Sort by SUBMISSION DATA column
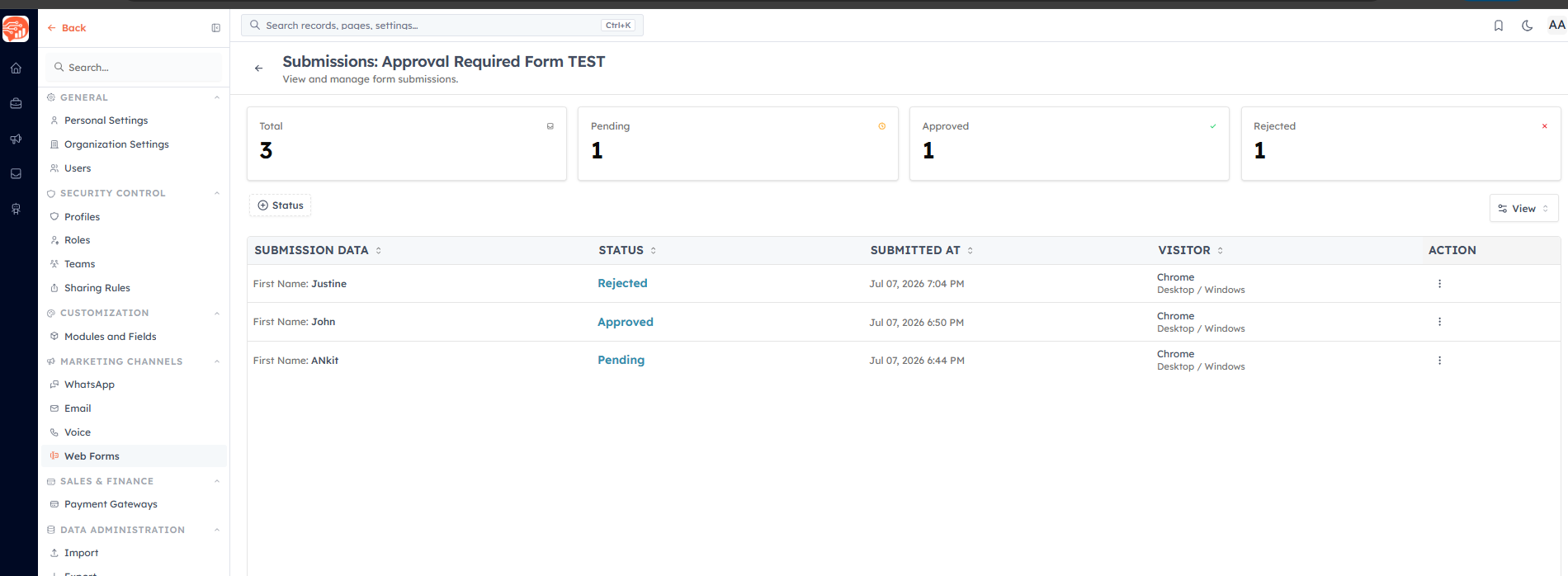The width and height of the screenshot is (1568, 576). click(x=318, y=250)
